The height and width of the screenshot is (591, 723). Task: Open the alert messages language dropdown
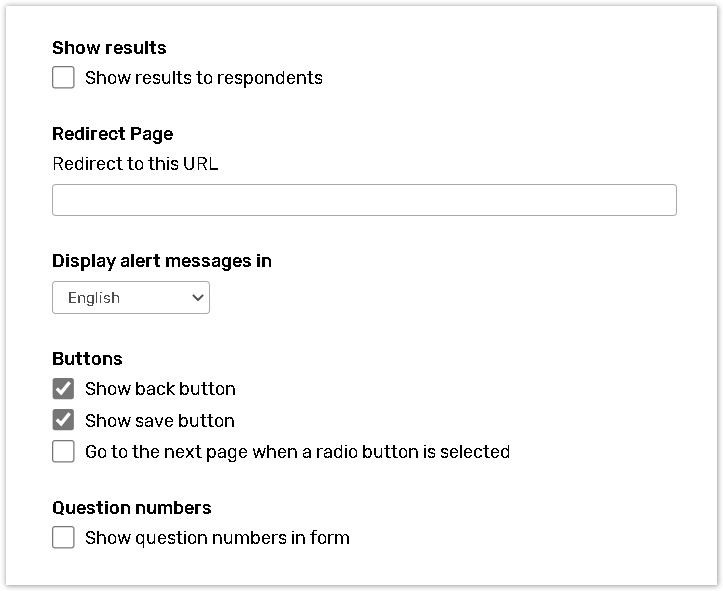pyautogui.click(x=131, y=298)
